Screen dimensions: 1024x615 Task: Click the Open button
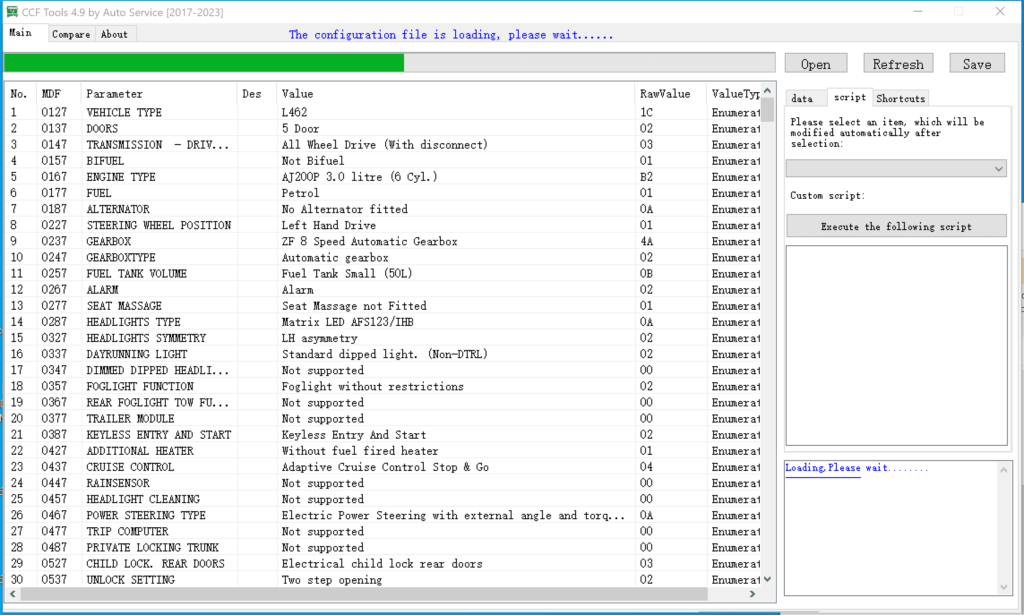click(815, 64)
